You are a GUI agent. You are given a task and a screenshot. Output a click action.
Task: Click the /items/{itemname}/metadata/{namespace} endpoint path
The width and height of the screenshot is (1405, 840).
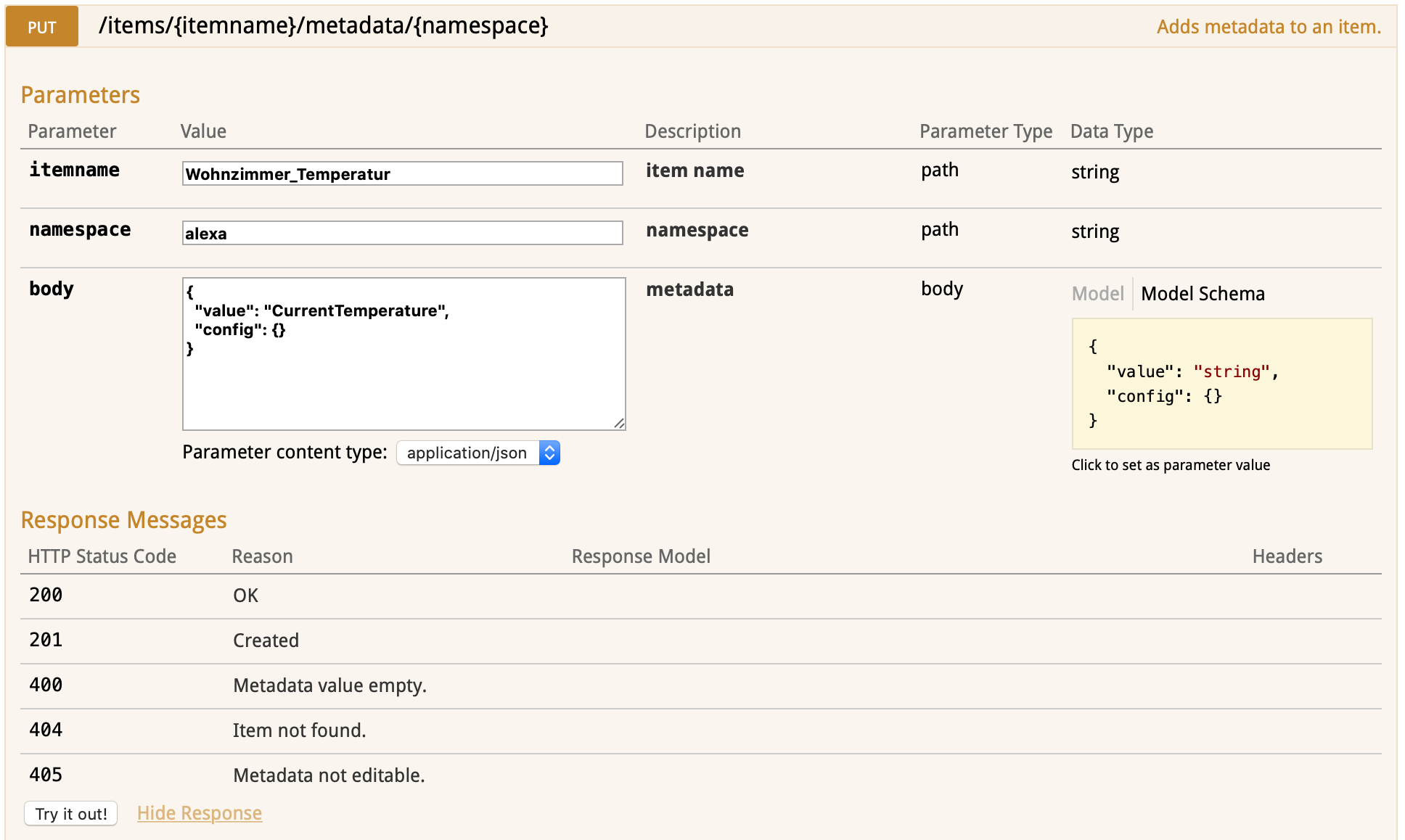click(x=323, y=26)
